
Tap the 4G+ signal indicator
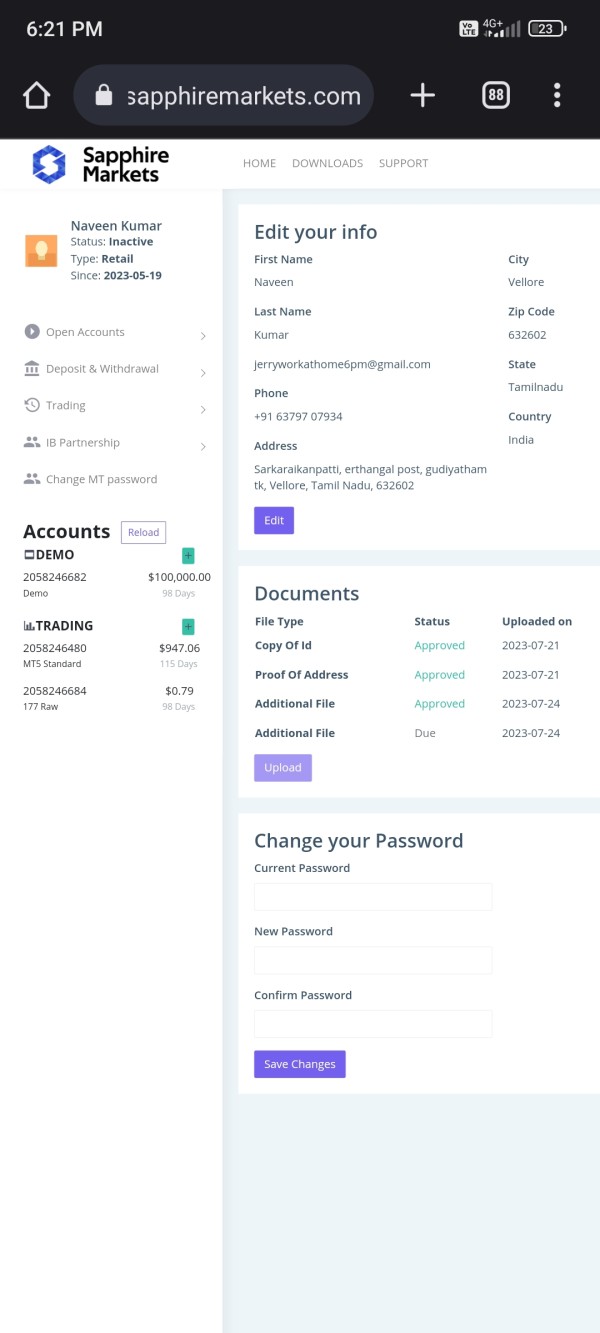tap(501, 28)
